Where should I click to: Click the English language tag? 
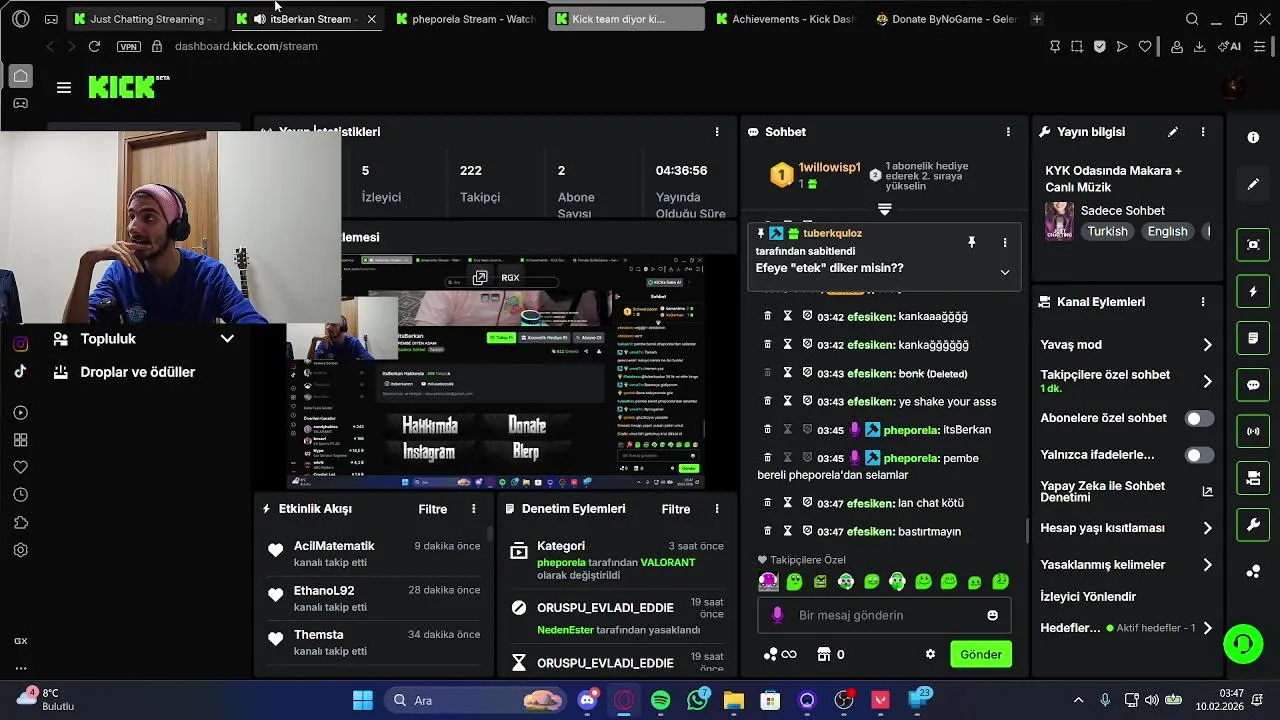[1167, 231]
